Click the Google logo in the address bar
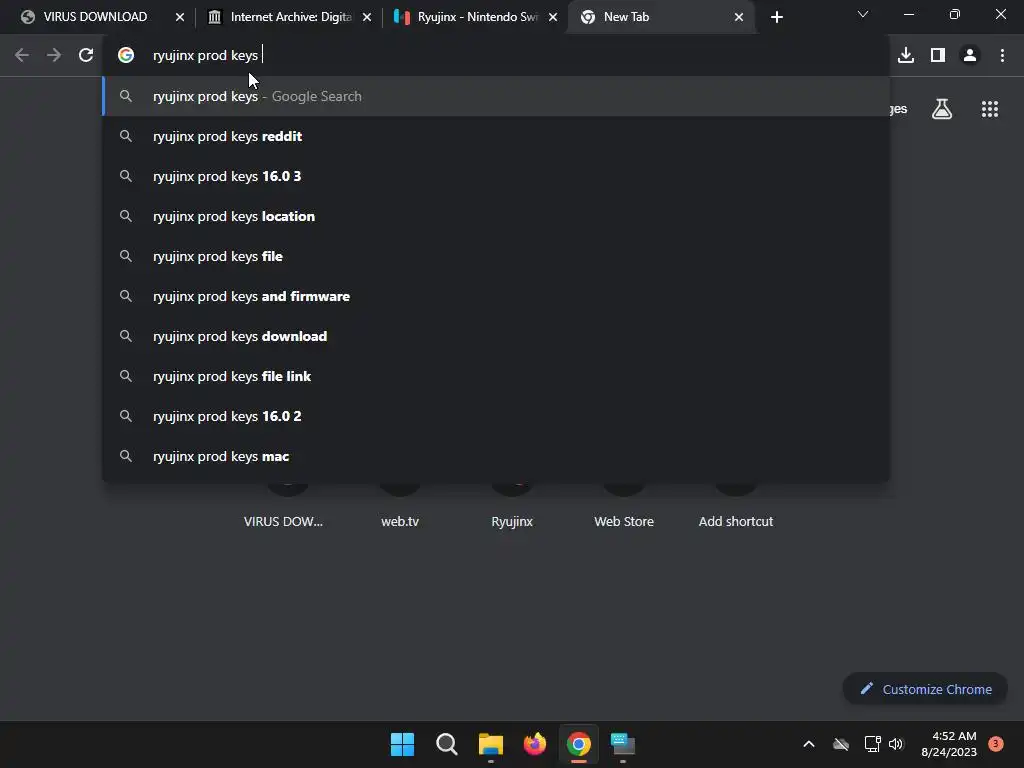This screenshot has width=1024, height=768. click(126, 55)
